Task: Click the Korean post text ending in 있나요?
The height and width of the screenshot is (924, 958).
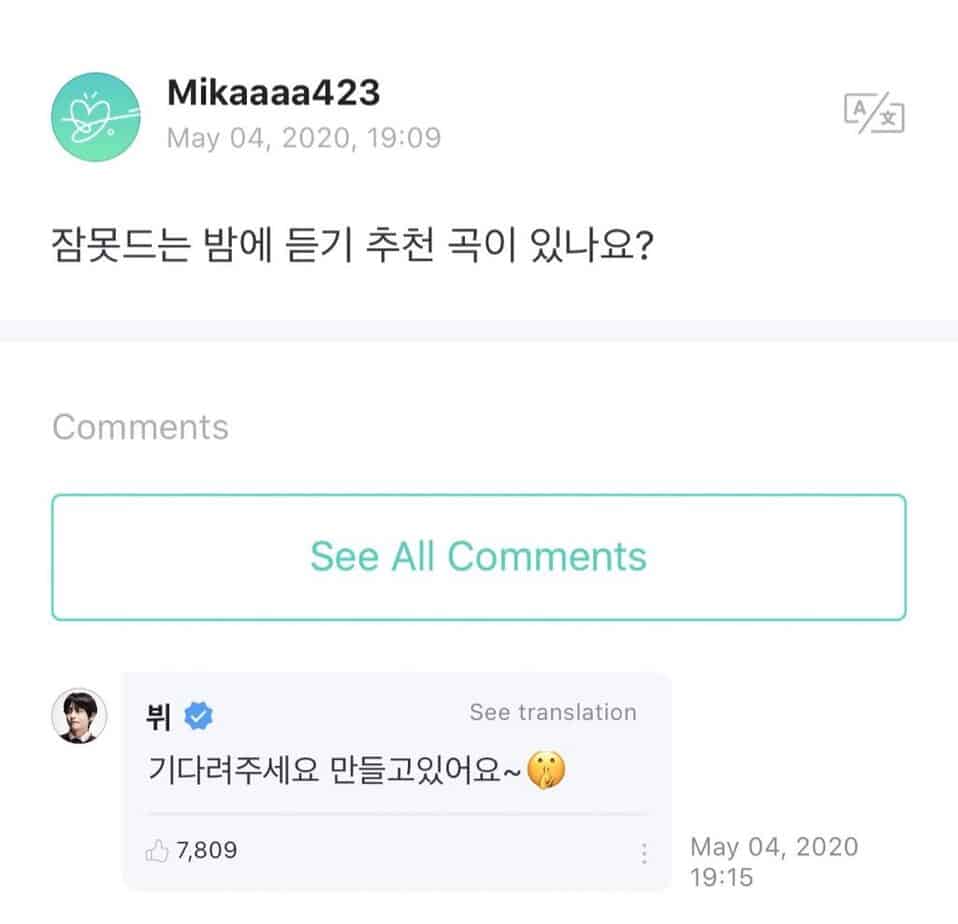Action: coord(353,244)
